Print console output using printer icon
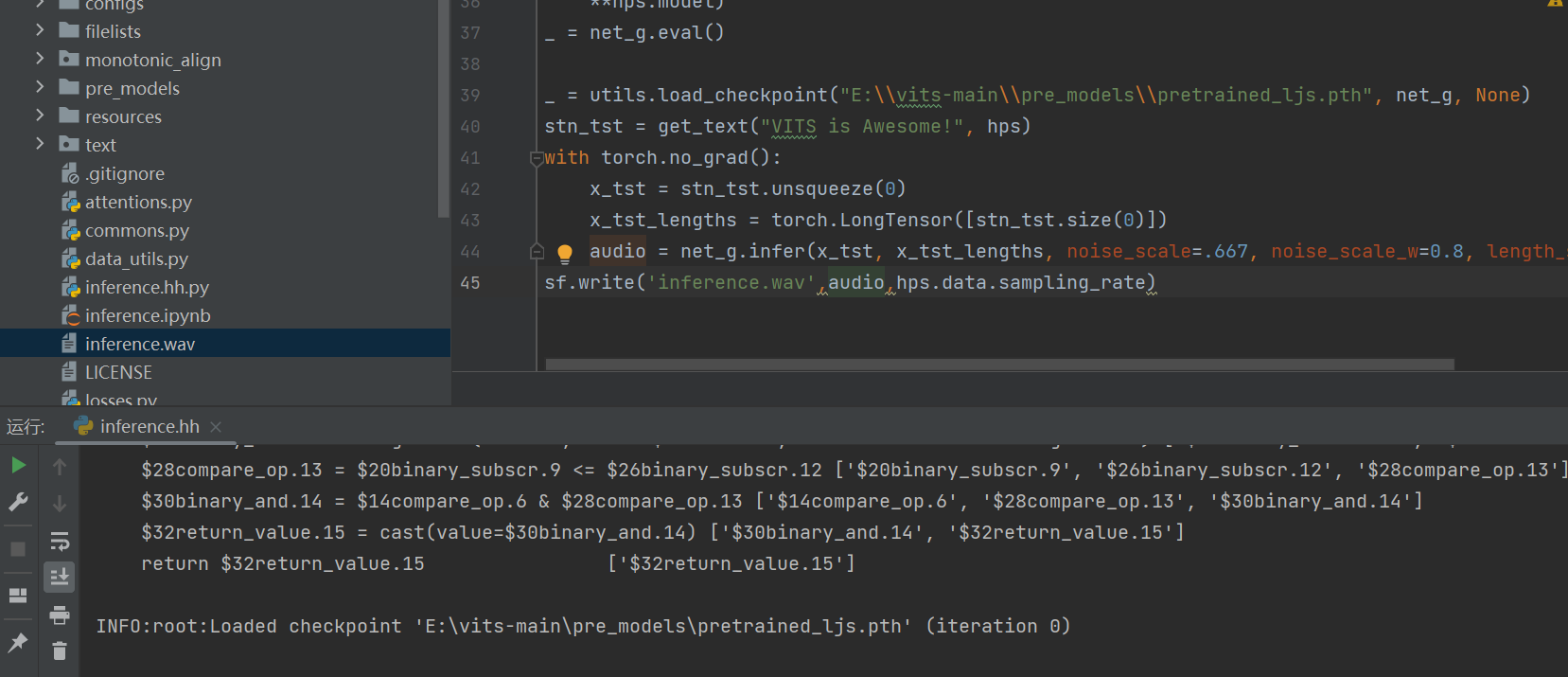 60,615
